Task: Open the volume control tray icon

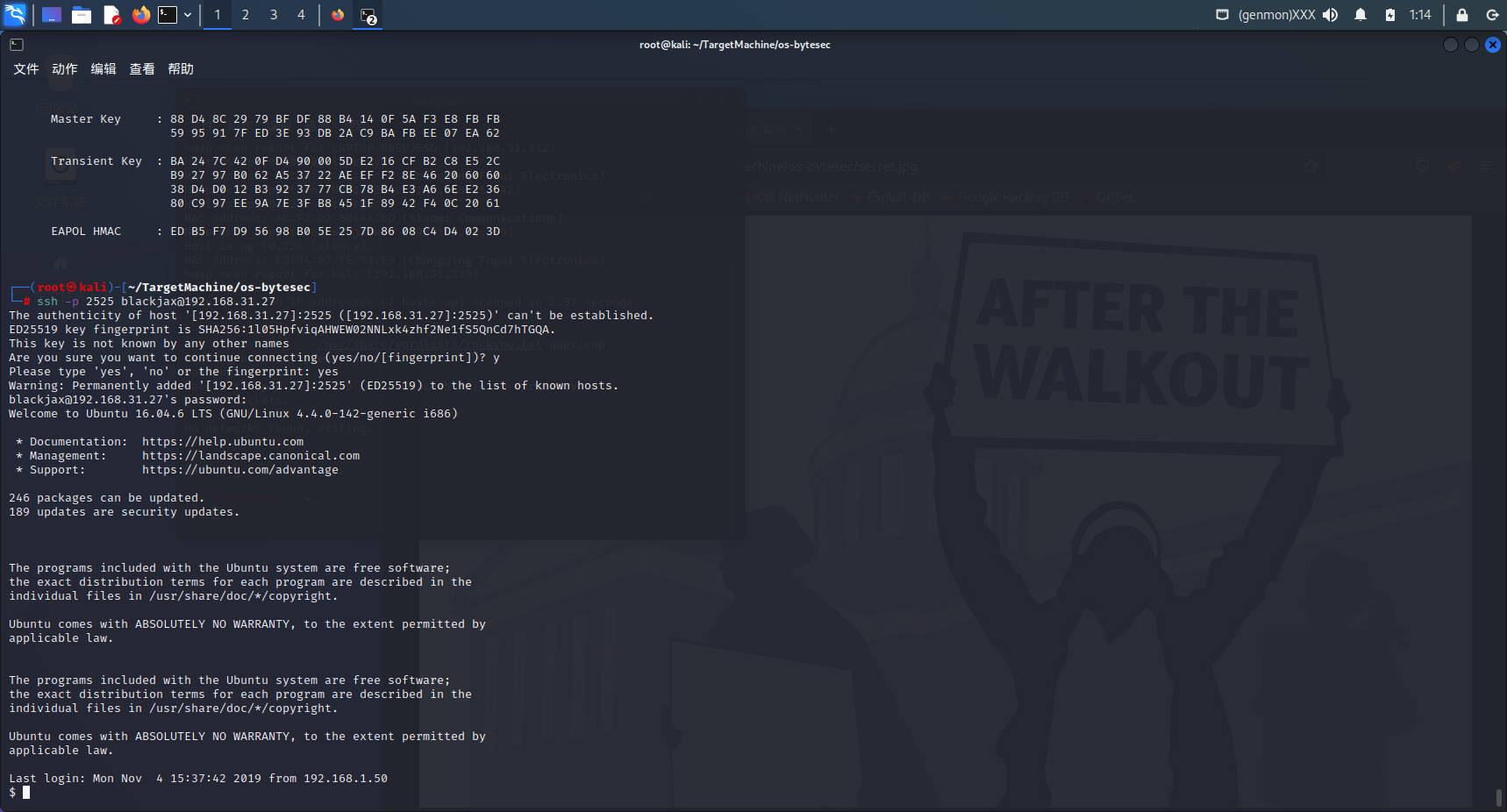Action: pyautogui.click(x=1331, y=15)
